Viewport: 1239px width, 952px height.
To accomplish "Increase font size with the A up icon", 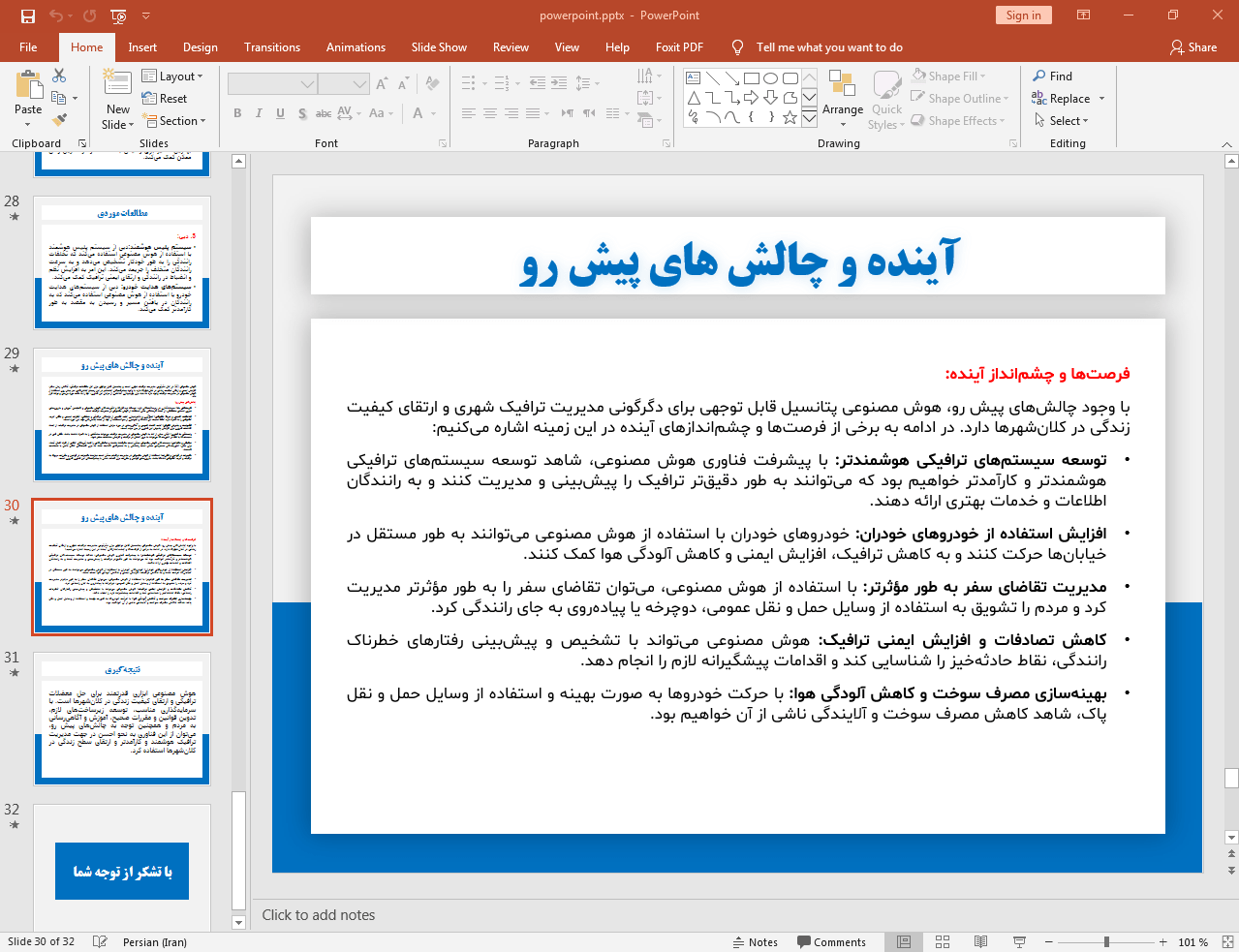I will point(382,83).
